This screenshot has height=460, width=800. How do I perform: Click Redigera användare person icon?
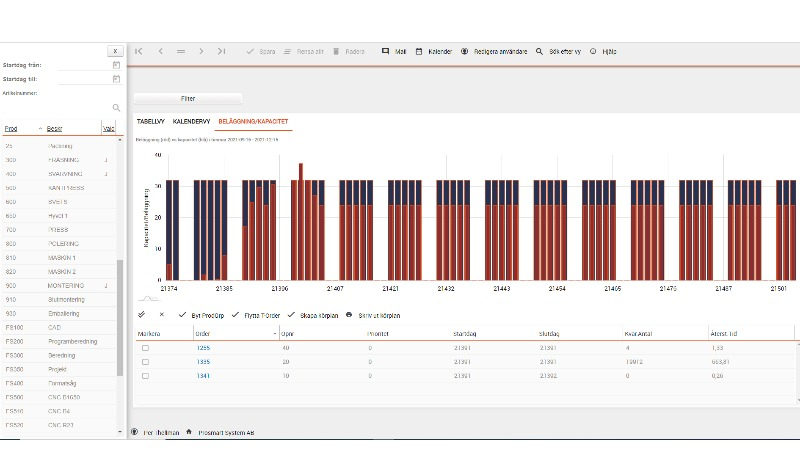464,52
